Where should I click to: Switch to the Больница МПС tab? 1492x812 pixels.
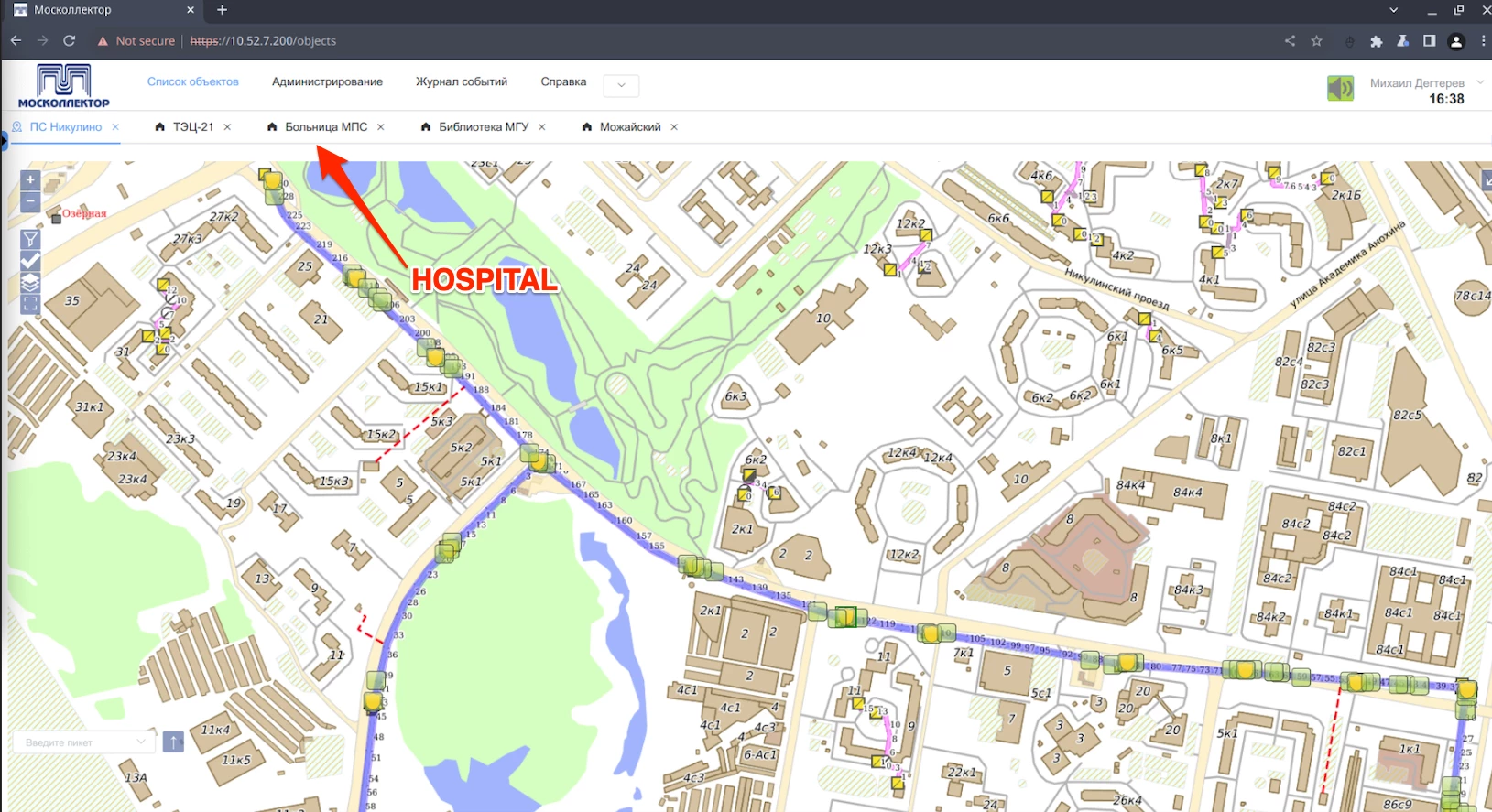point(325,127)
